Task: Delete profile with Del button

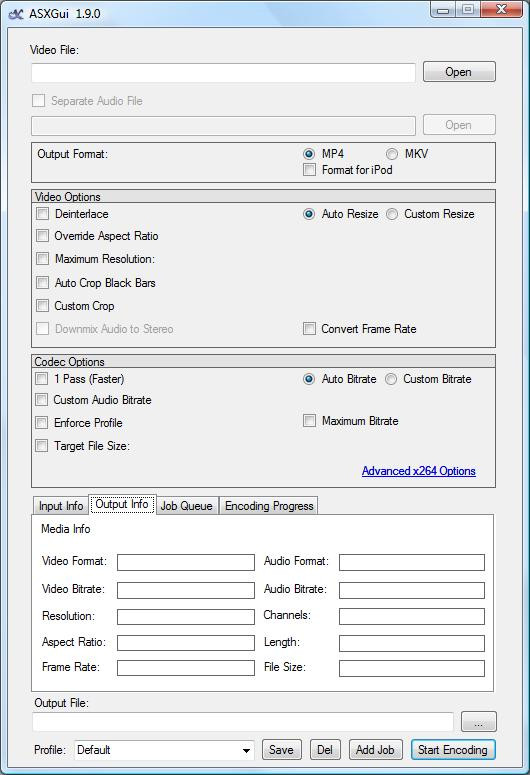Action: click(325, 750)
